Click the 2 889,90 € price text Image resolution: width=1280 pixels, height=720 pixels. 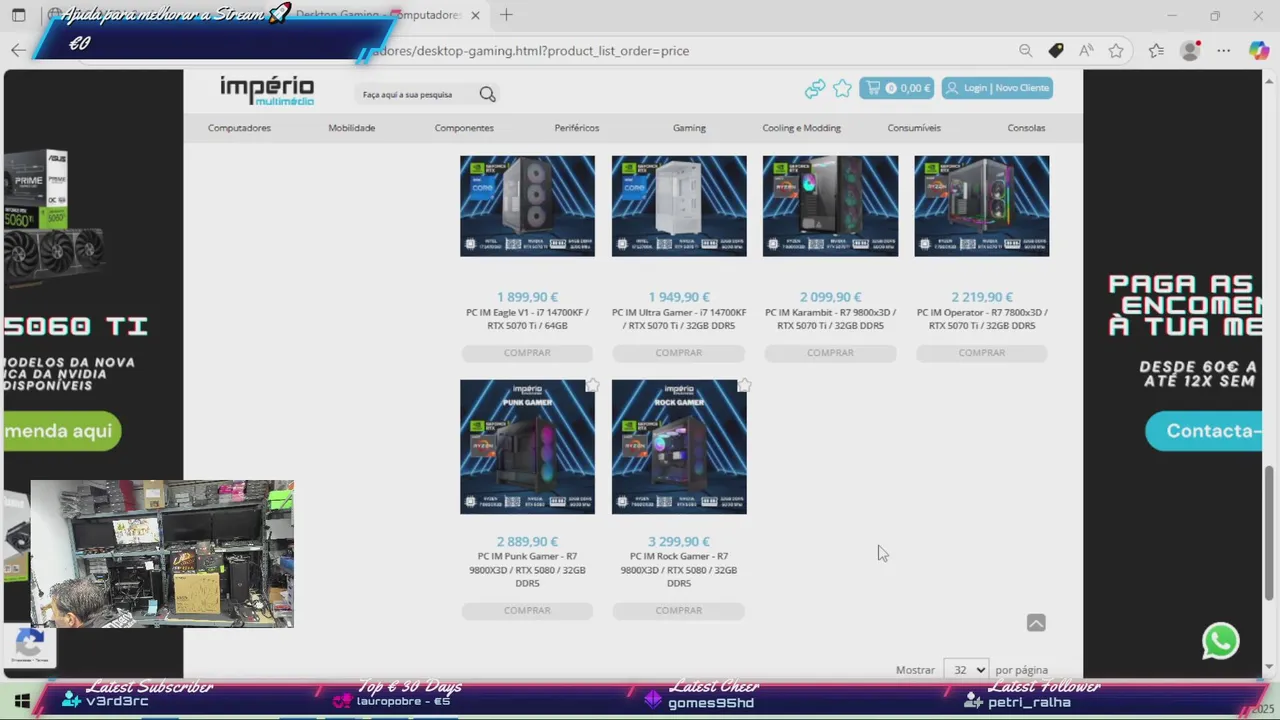click(x=527, y=542)
